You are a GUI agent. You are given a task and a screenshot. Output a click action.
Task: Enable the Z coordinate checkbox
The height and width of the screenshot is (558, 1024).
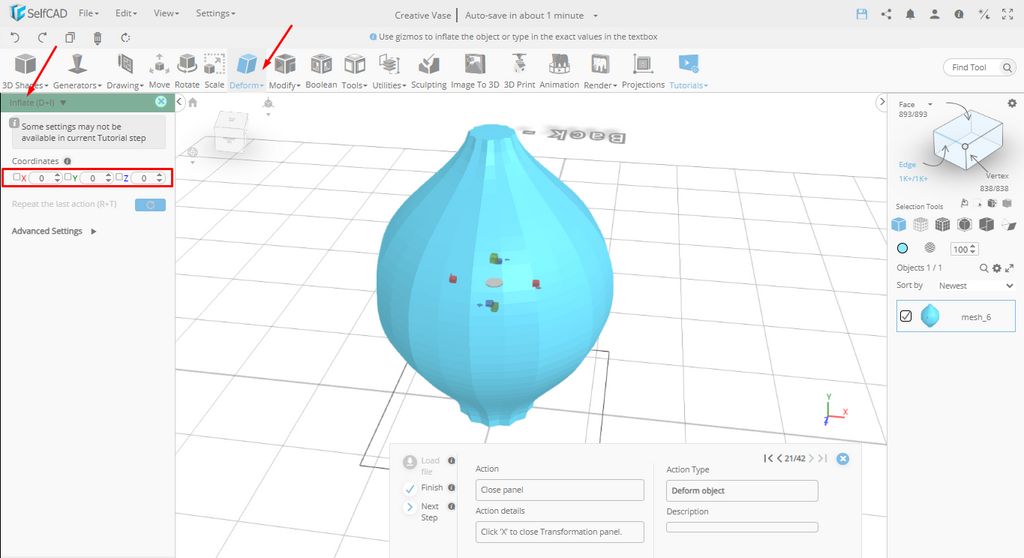(119, 177)
